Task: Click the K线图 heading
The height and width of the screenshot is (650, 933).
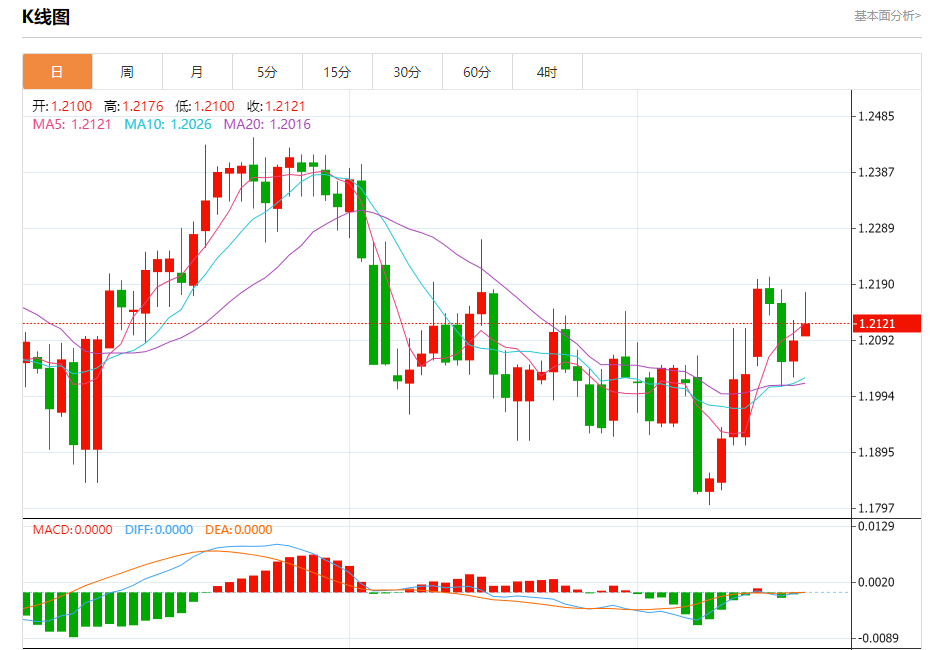Action: click(46, 17)
